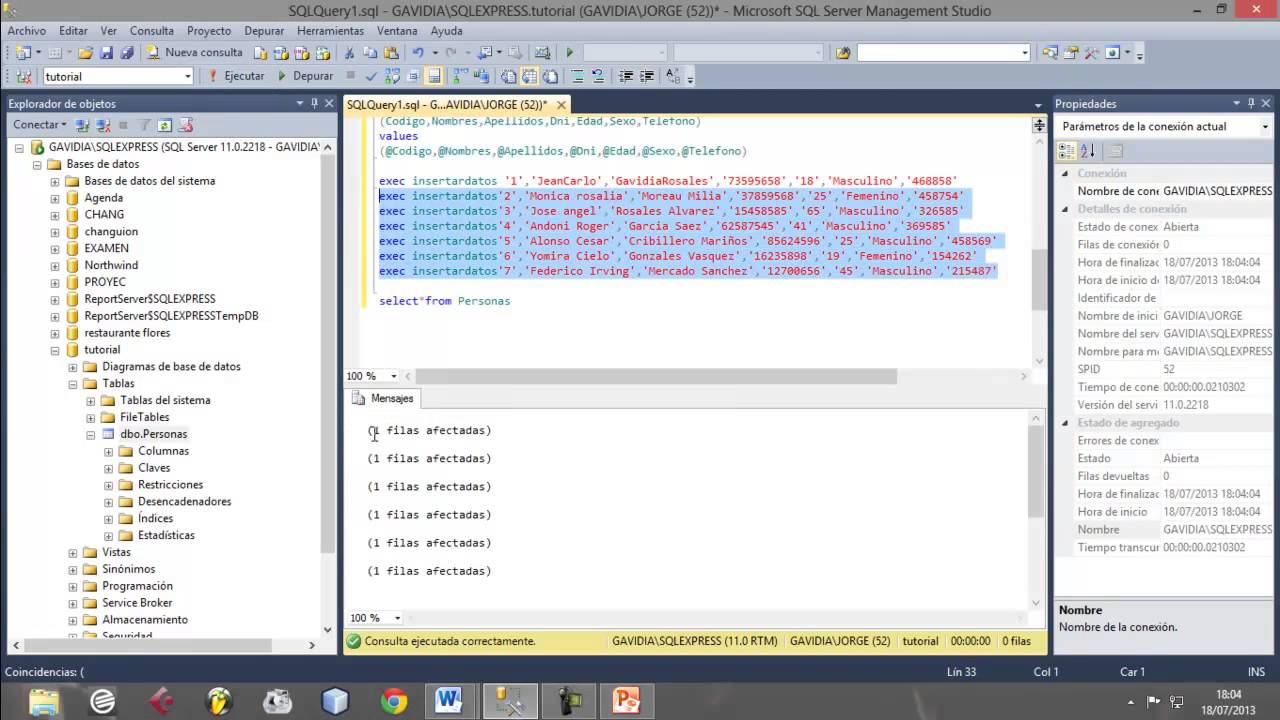Pin the Propiedades panel

coord(1251,103)
